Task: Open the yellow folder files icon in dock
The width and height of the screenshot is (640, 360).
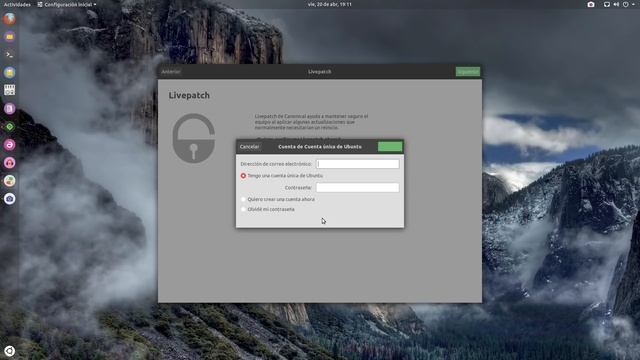Action: (9, 37)
